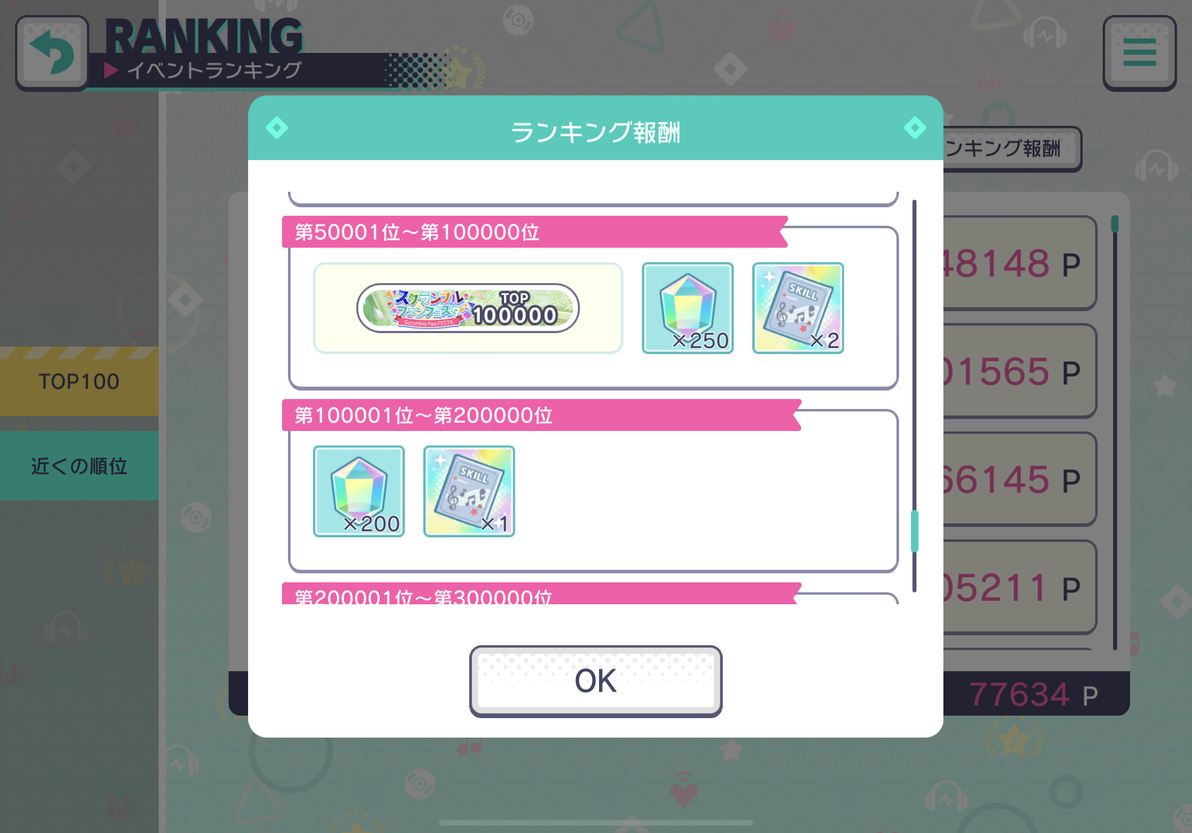Open the hamburger menu icon
This screenshot has height=833, width=1192.
tap(1140, 53)
